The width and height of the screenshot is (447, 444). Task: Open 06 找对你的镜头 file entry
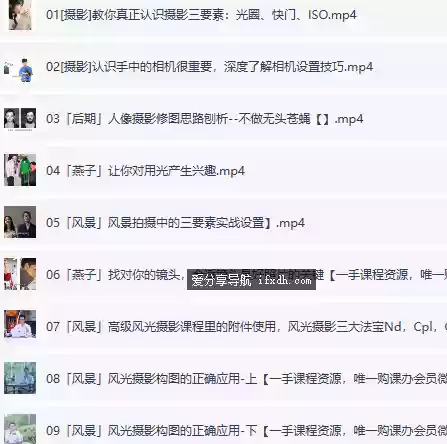(x=246, y=275)
